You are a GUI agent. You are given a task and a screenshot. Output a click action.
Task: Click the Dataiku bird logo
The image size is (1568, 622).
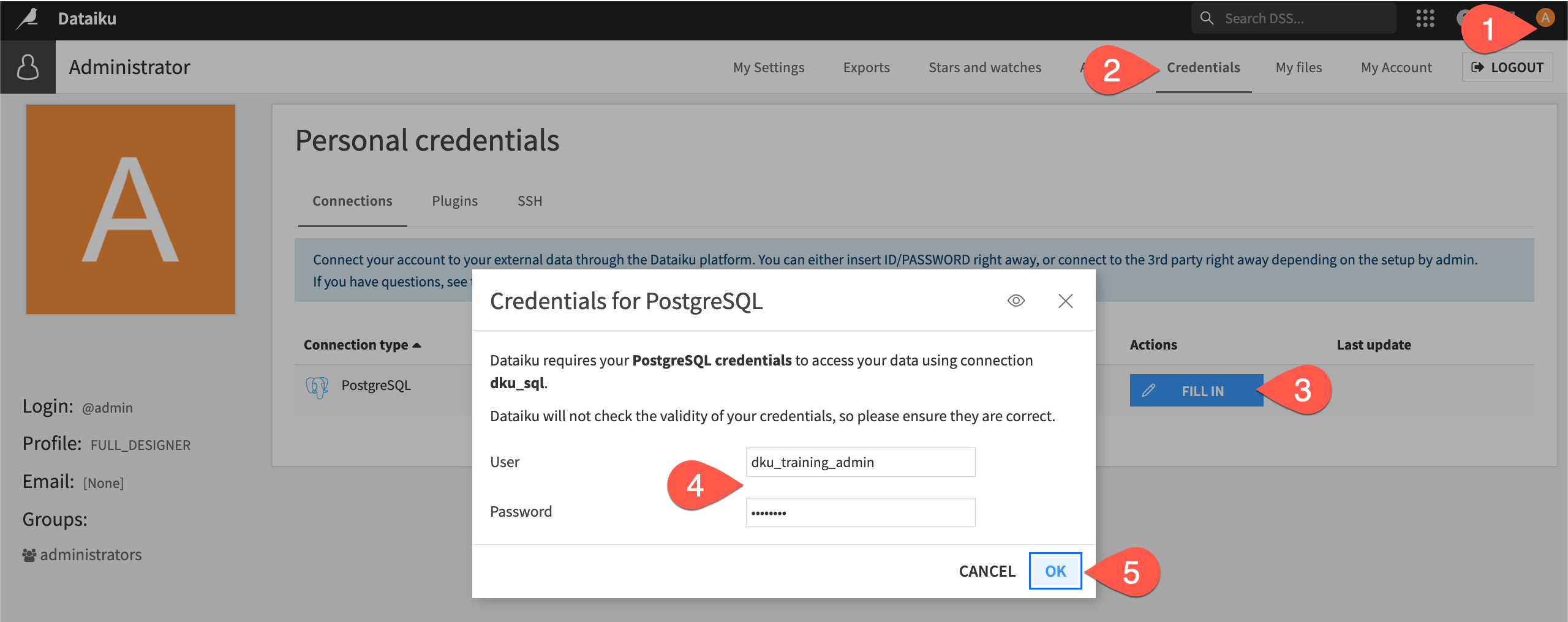28,18
